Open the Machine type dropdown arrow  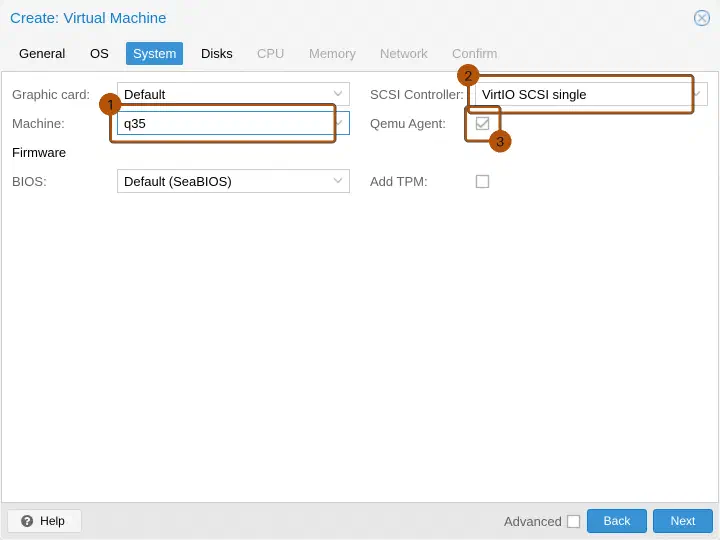click(x=340, y=124)
